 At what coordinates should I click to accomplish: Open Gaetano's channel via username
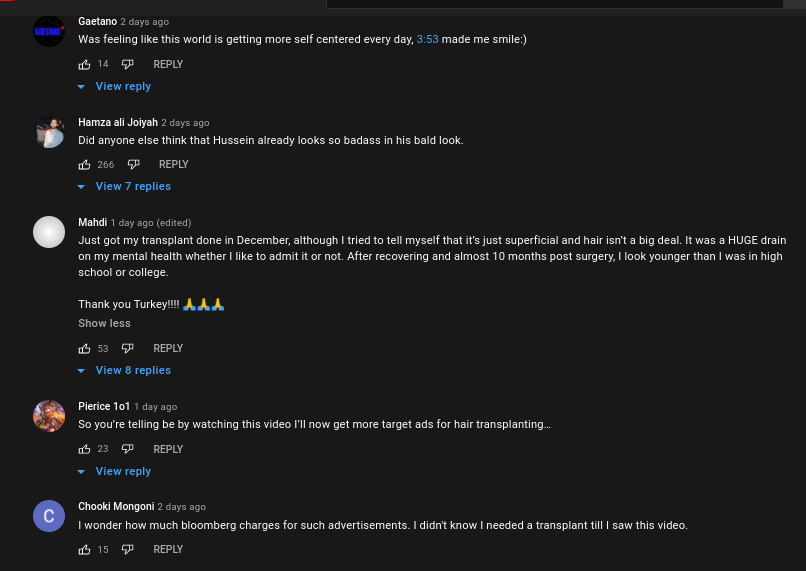(x=98, y=21)
